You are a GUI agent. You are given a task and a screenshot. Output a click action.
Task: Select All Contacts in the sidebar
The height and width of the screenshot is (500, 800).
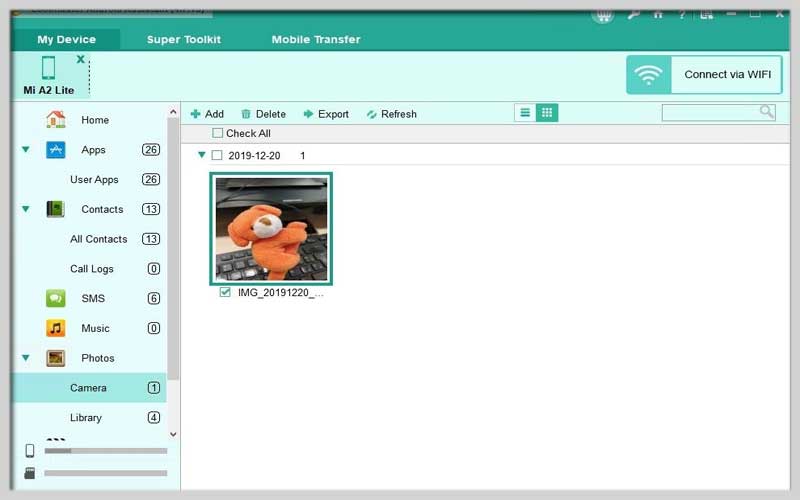click(98, 239)
